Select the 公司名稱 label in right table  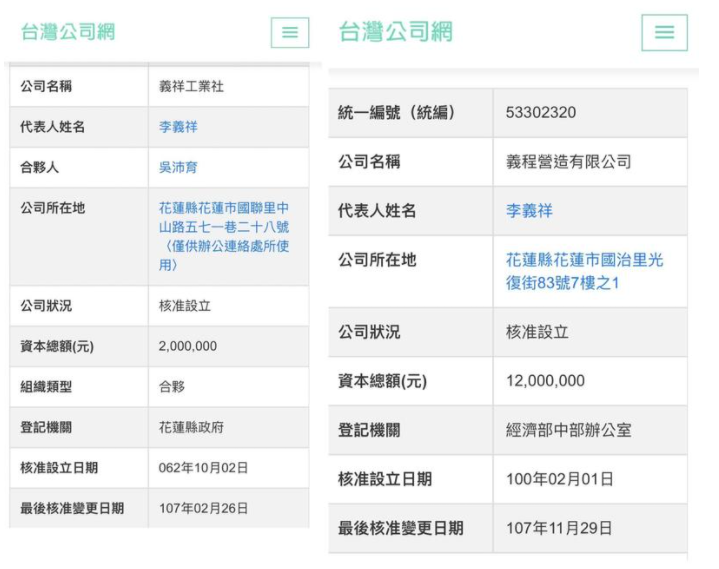pyautogui.click(x=369, y=161)
